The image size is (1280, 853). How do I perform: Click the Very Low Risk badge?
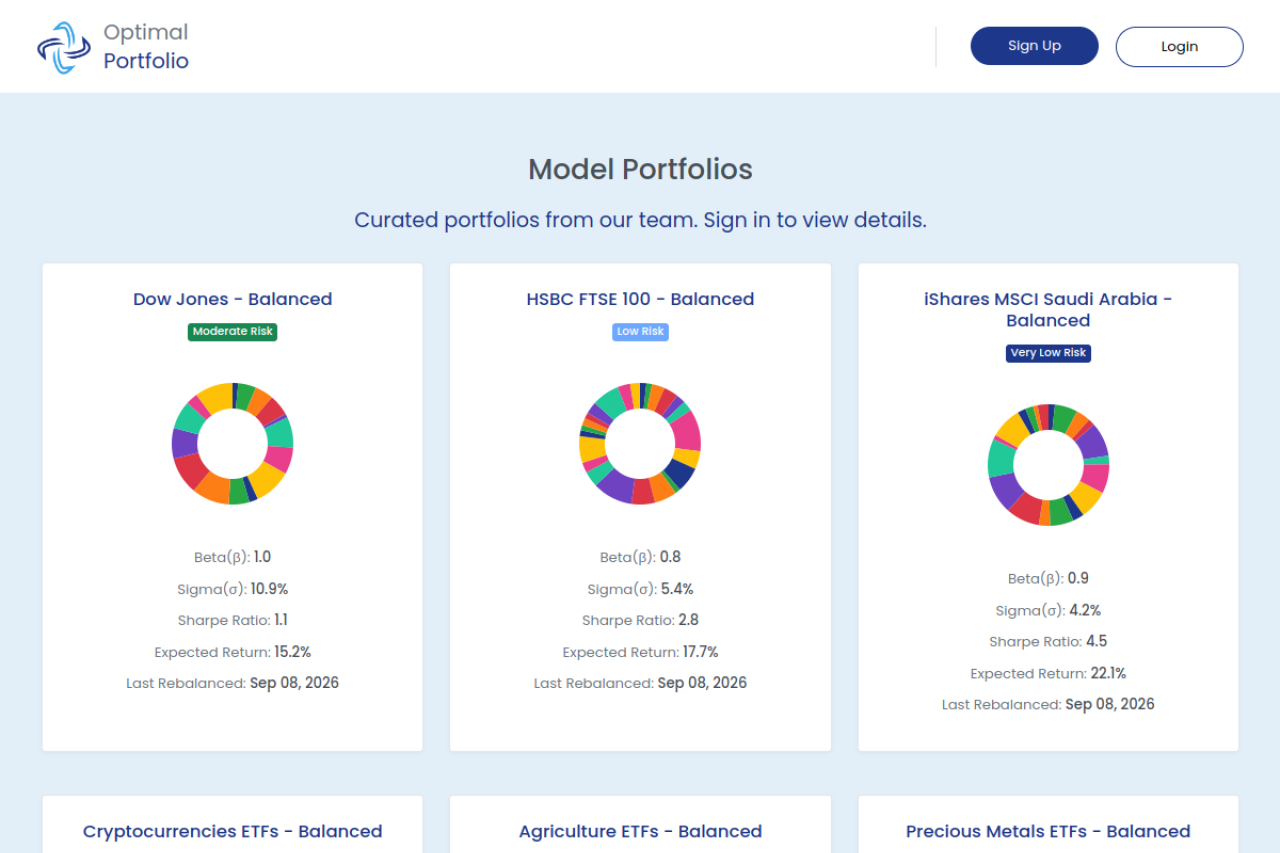(x=1048, y=353)
